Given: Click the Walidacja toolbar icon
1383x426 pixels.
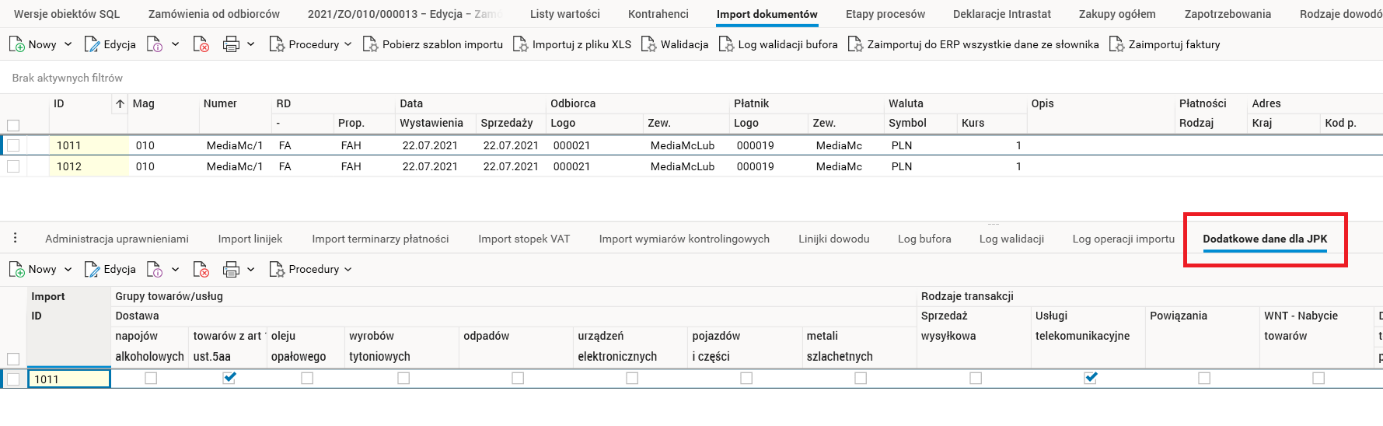Looking at the screenshot, I should click(648, 45).
